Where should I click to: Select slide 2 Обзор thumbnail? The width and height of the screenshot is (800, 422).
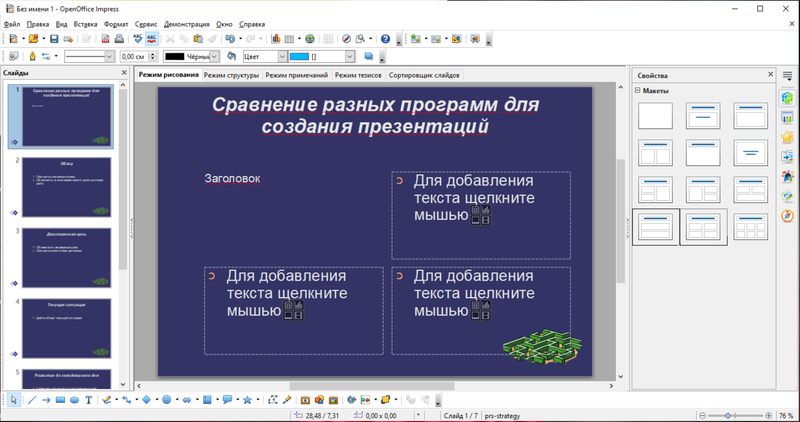point(66,187)
